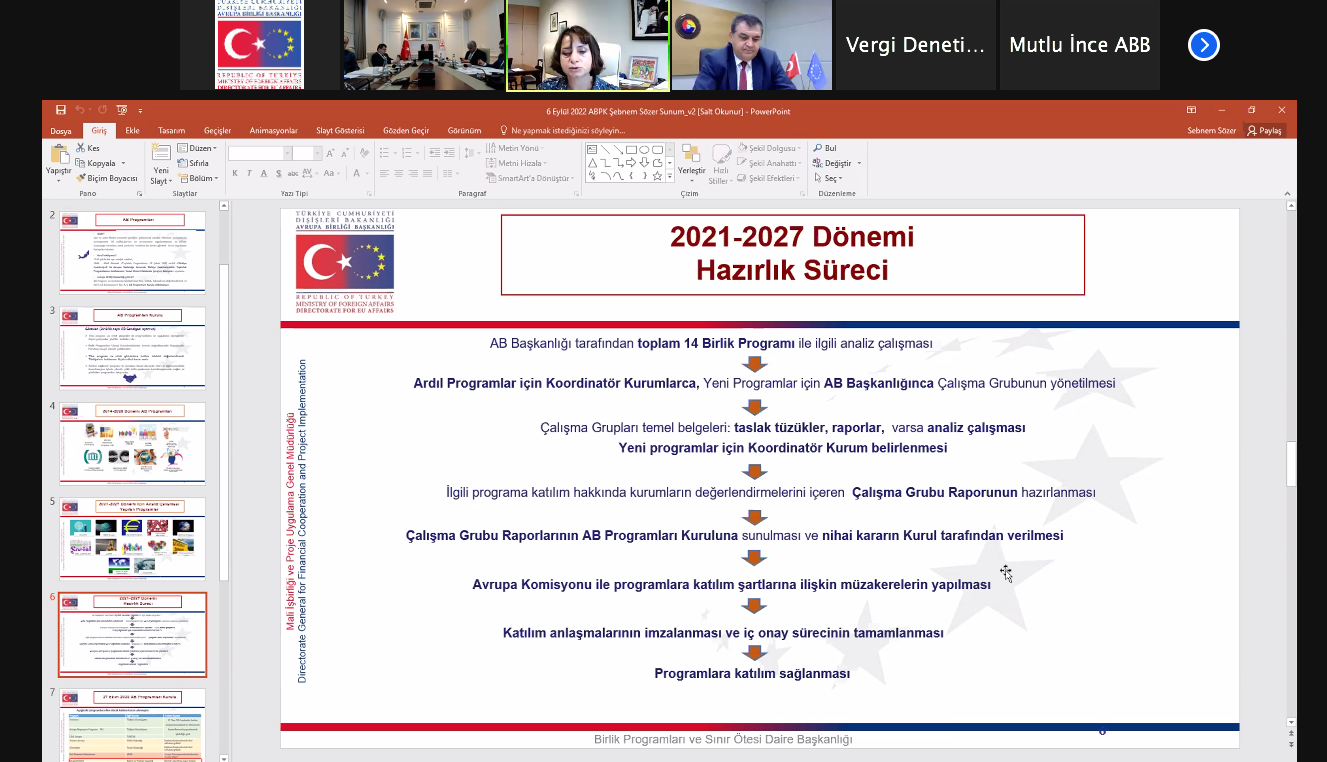Open Bul (Find) with magnifier icon
The width and height of the screenshot is (1327, 762).
coord(824,148)
